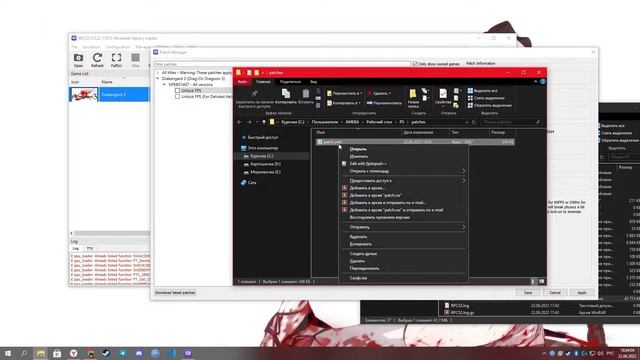Image resolution: width=640 pixels, height=360 pixels.
Task: Click the Up arrow in Explorer navigation
Action: (264, 122)
